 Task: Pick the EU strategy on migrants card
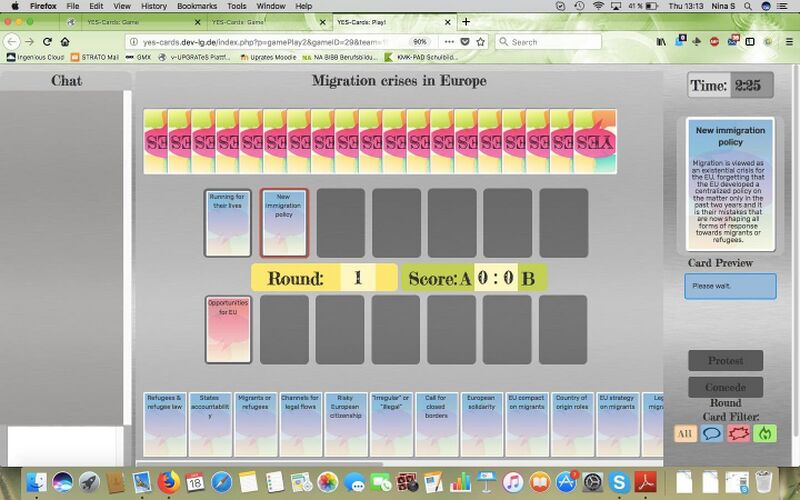tap(617, 424)
